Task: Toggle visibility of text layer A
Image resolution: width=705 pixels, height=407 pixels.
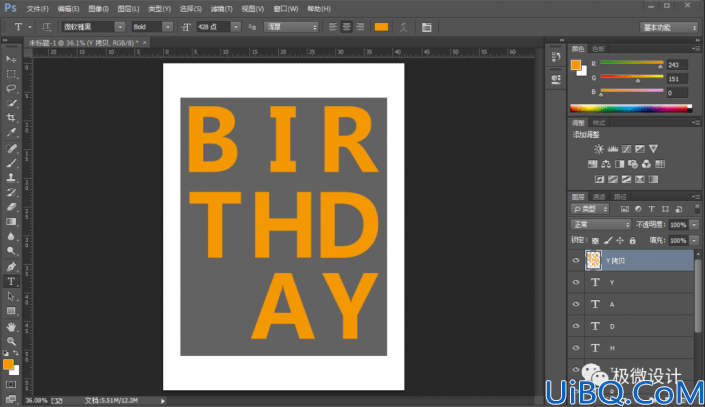Action: [x=576, y=304]
